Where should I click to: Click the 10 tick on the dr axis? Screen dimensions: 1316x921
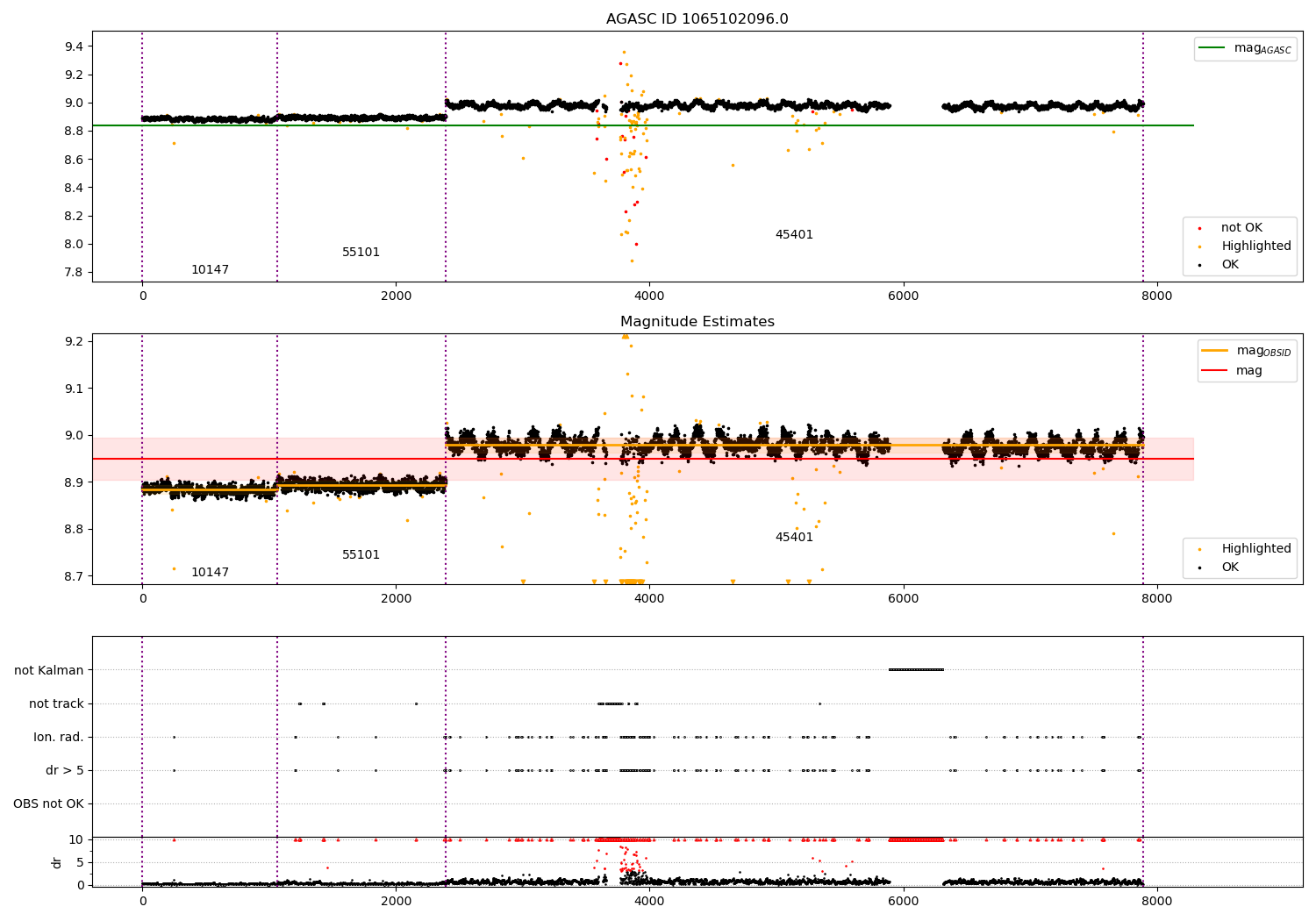[x=76, y=839]
